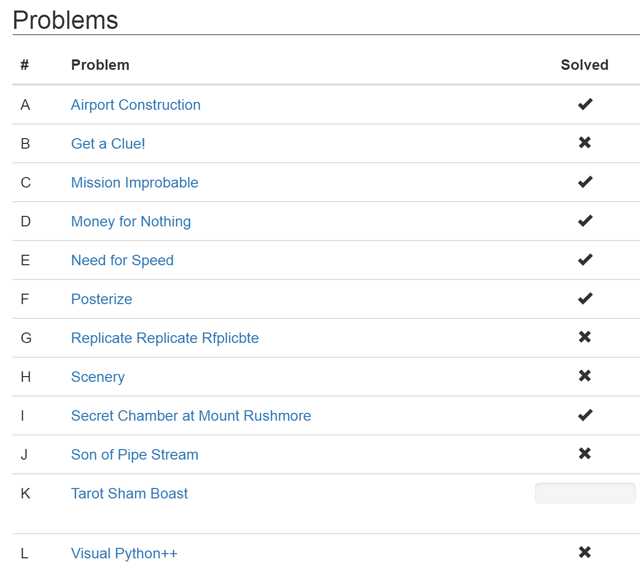Screen dimensions: 640x572
Task: Open the Visual Python++ problem link
Action: 124,554
